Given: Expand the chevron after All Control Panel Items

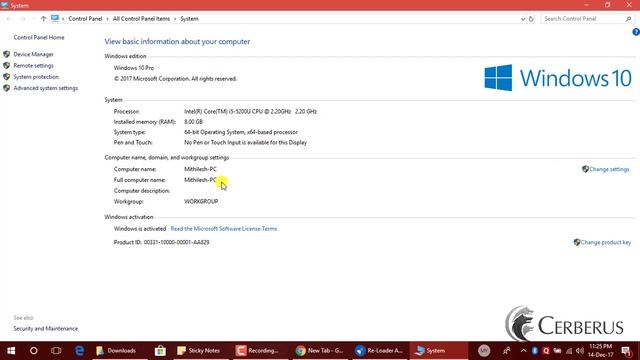Looking at the screenshot, I should tap(175, 19).
